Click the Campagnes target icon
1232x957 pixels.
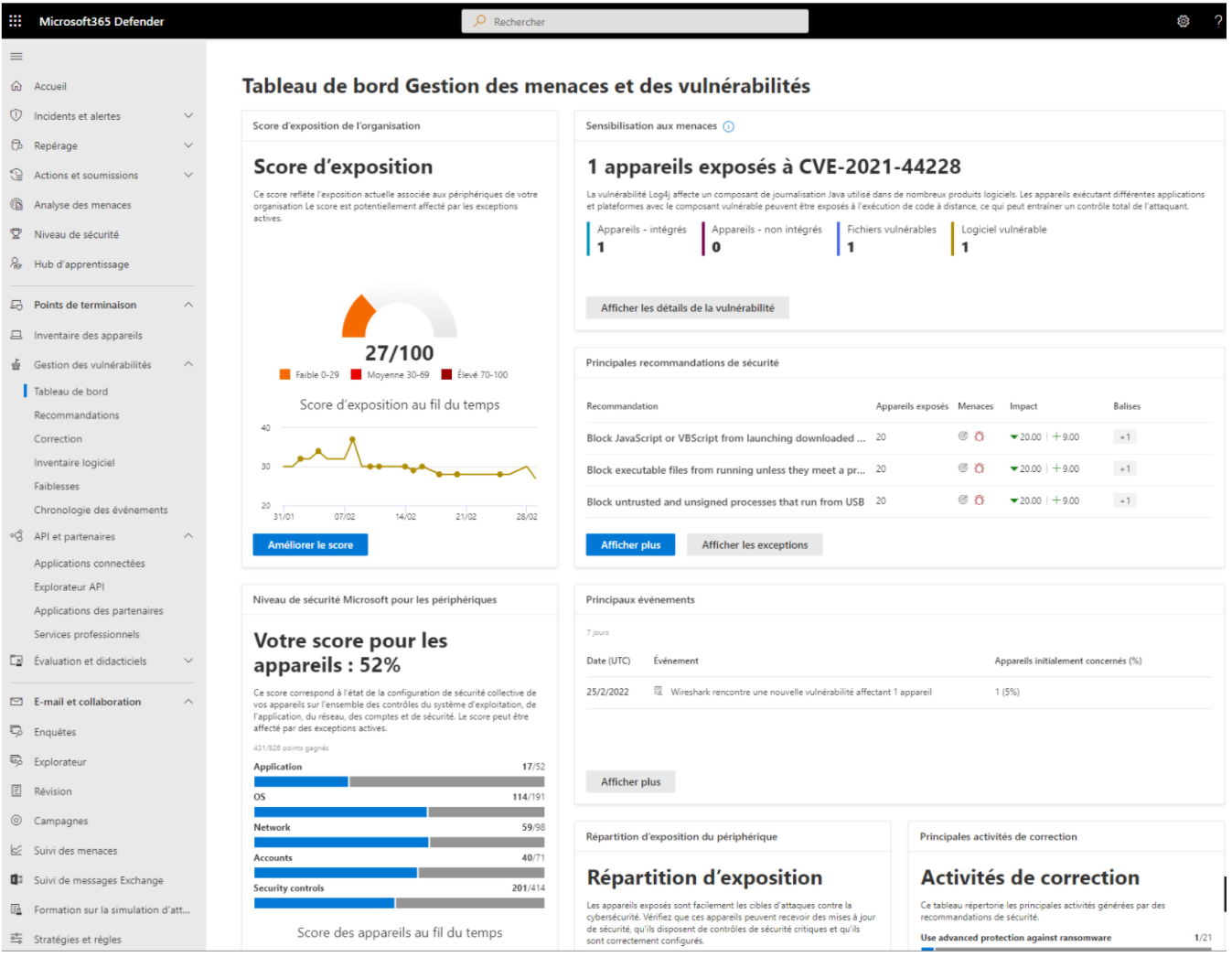[16, 821]
